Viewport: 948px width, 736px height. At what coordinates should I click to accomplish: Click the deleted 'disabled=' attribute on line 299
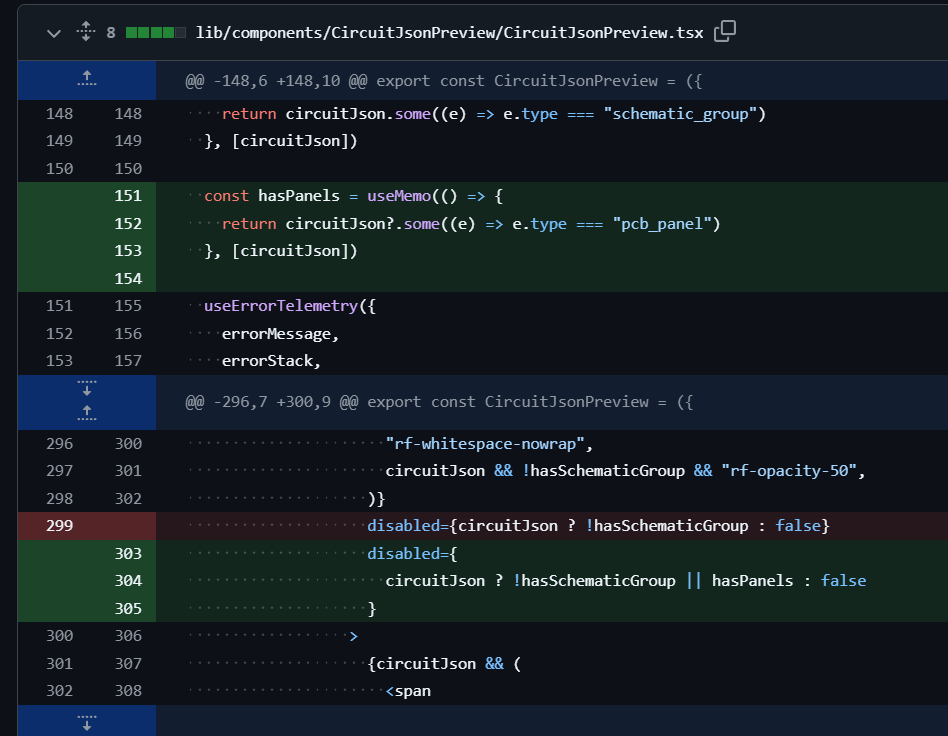[x=407, y=526]
